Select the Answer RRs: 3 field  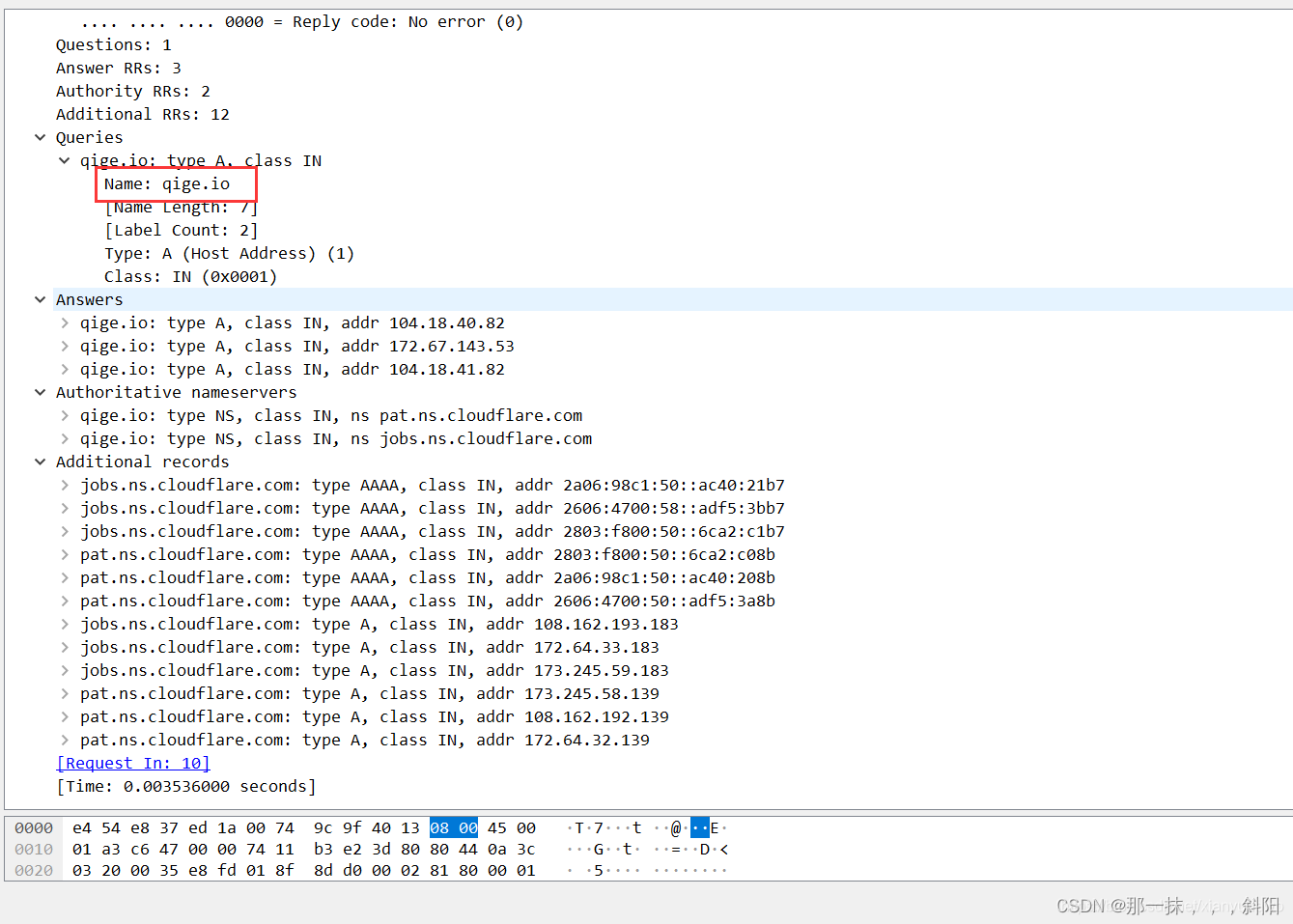(119, 68)
